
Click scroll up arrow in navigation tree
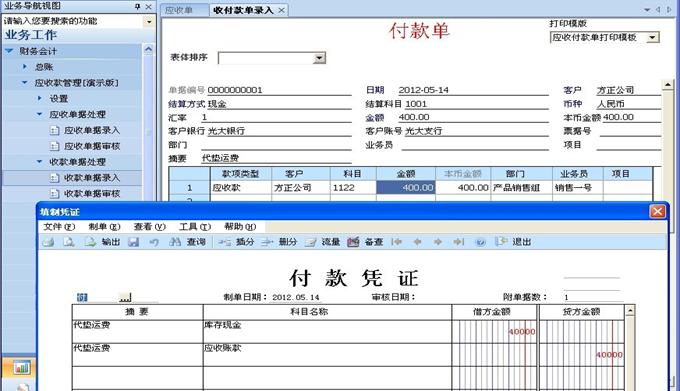[x=148, y=49]
